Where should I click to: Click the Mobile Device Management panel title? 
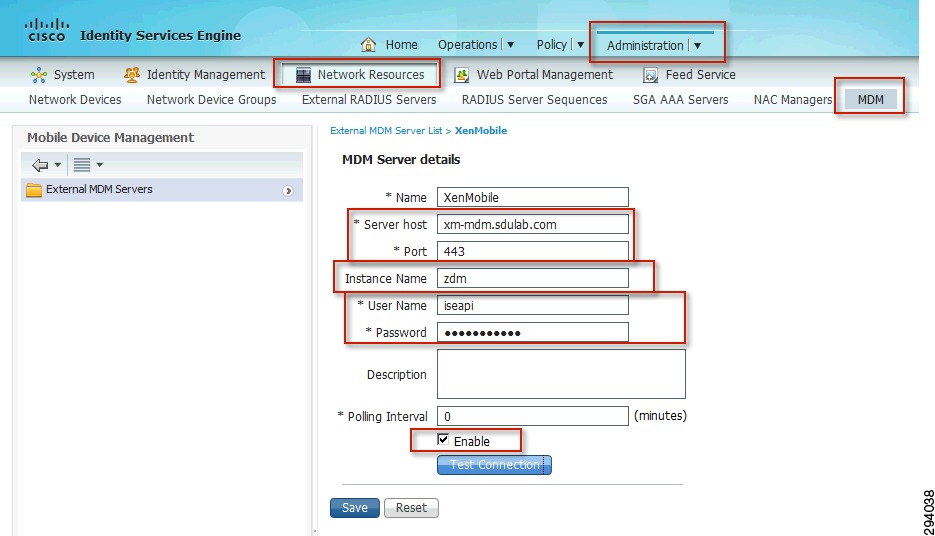coord(110,138)
